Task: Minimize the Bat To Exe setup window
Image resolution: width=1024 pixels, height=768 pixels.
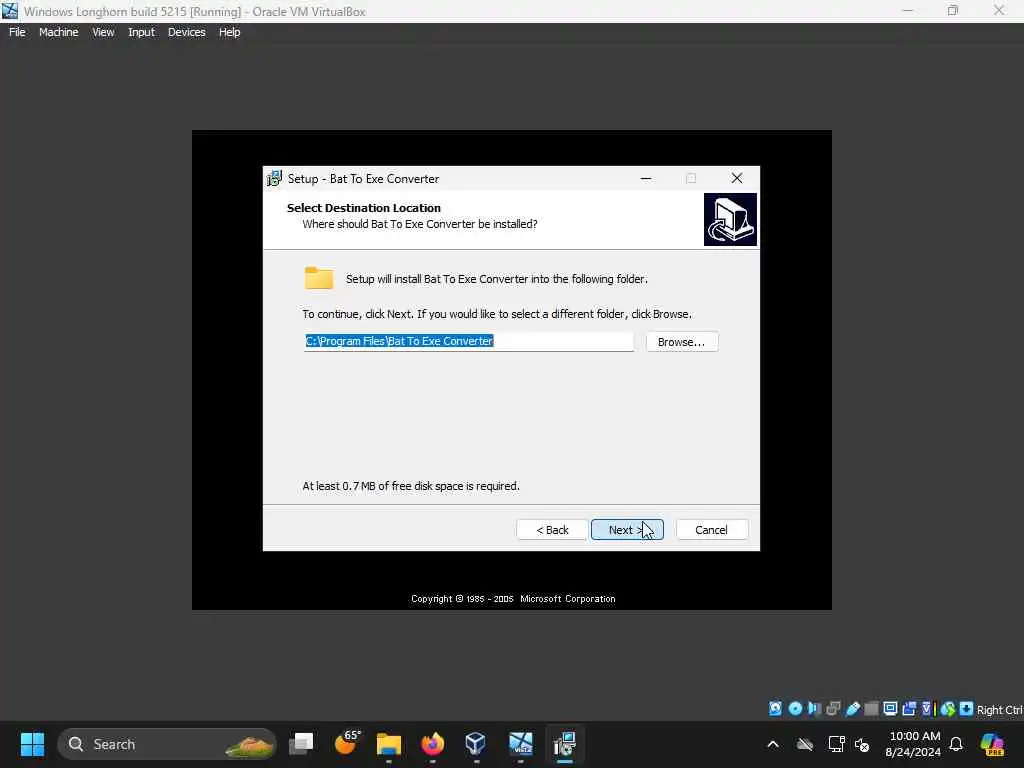Action: coord(646,178)
